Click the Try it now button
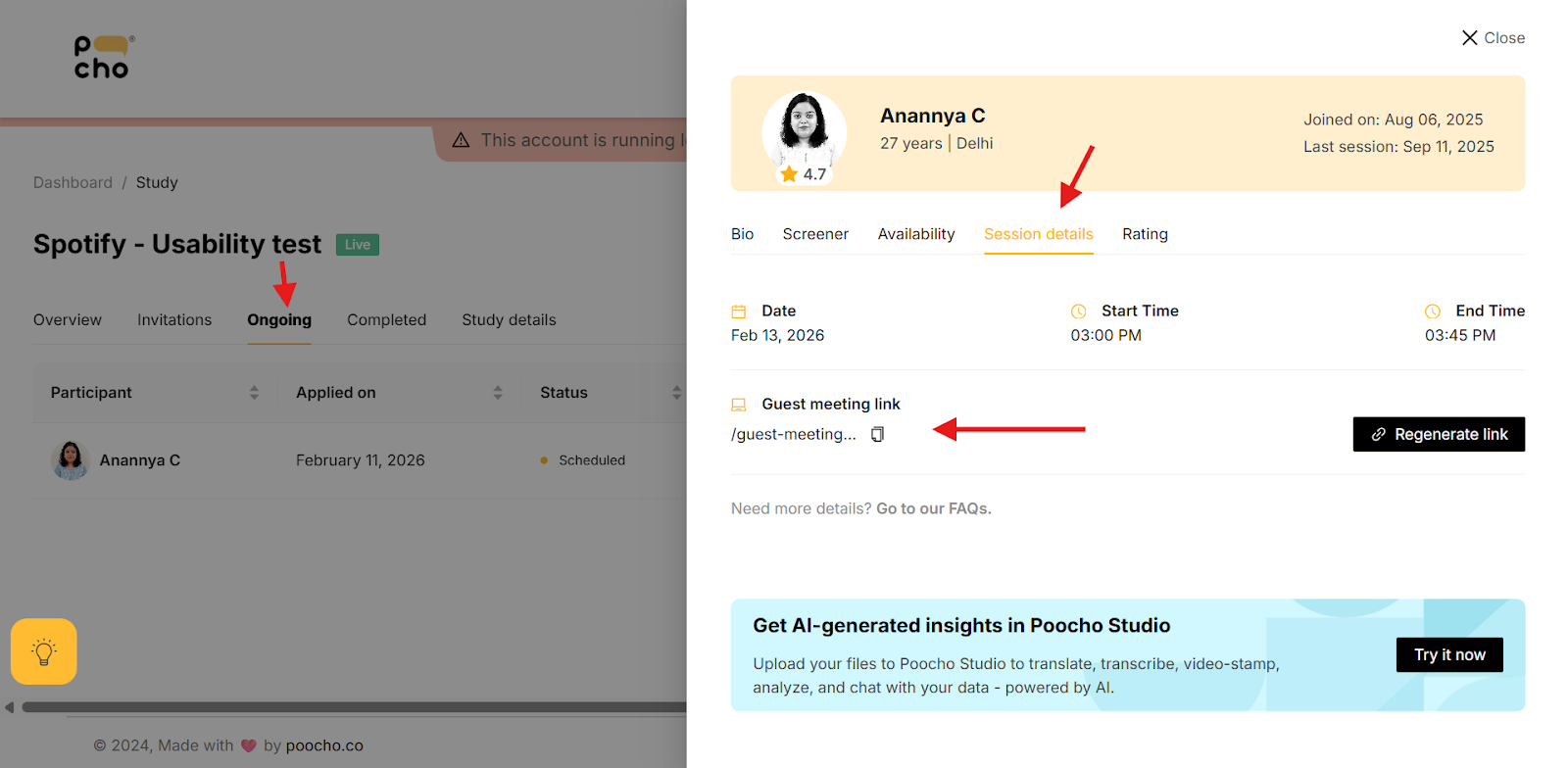This screenshot has height=768, width=1568. [1449, 654]
